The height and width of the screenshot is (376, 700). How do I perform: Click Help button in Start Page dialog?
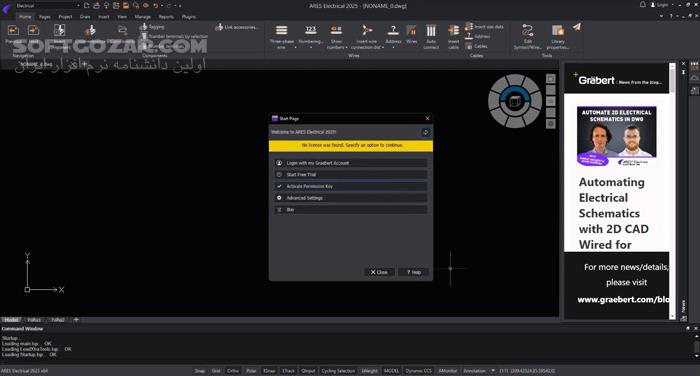(413, 272)
